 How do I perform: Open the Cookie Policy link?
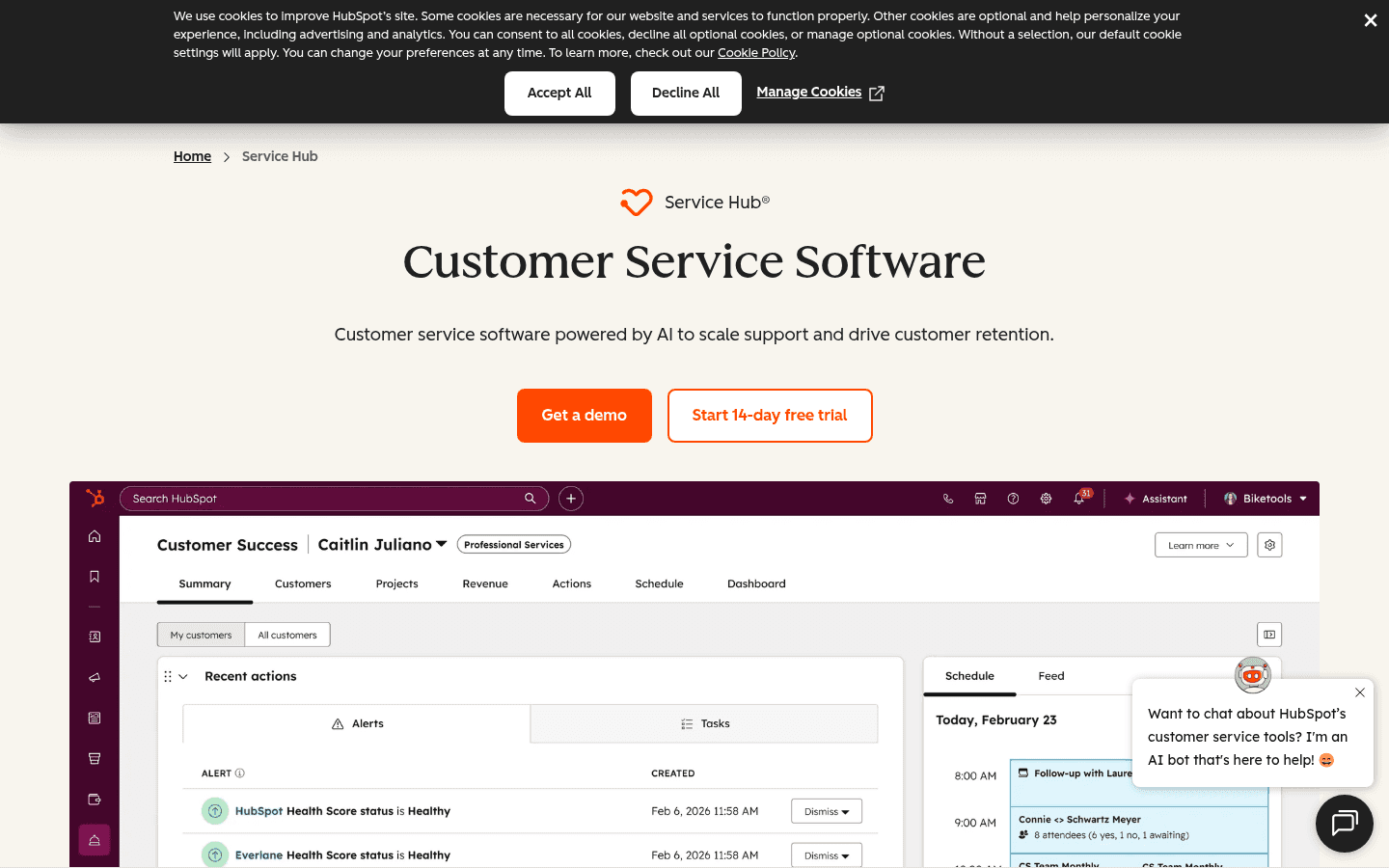click(x=757, y=53)
